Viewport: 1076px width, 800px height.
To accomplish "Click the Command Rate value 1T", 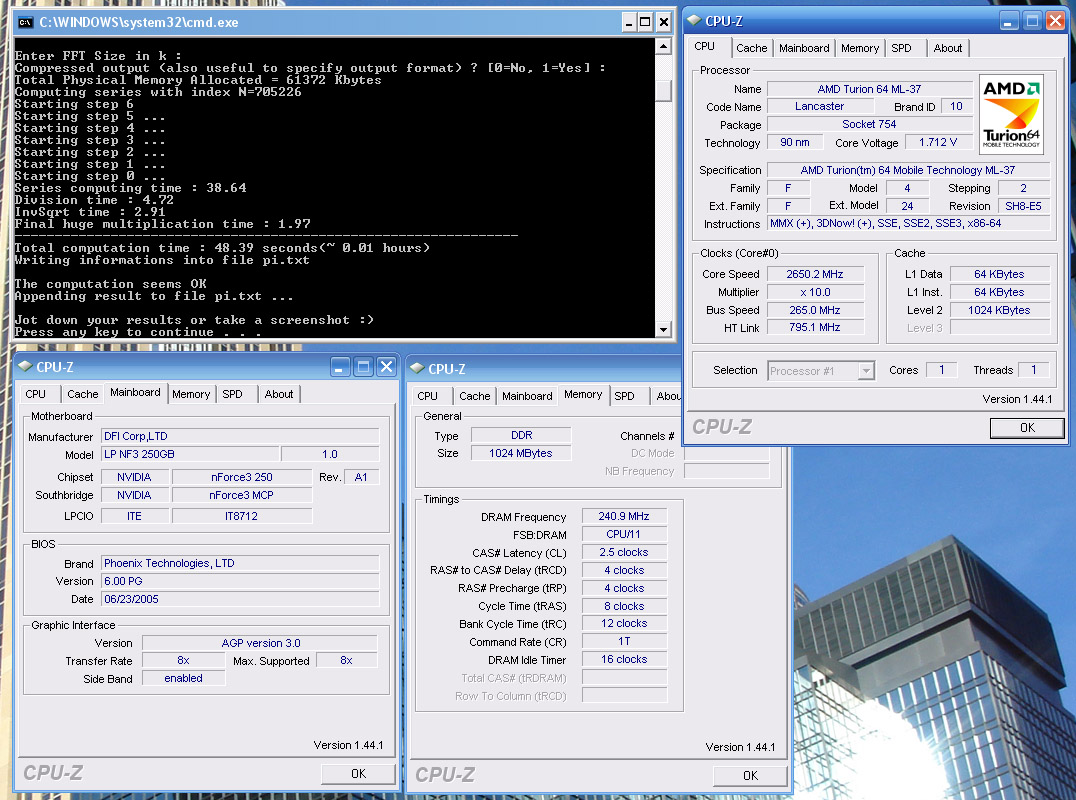I will (x=624, y=642).
